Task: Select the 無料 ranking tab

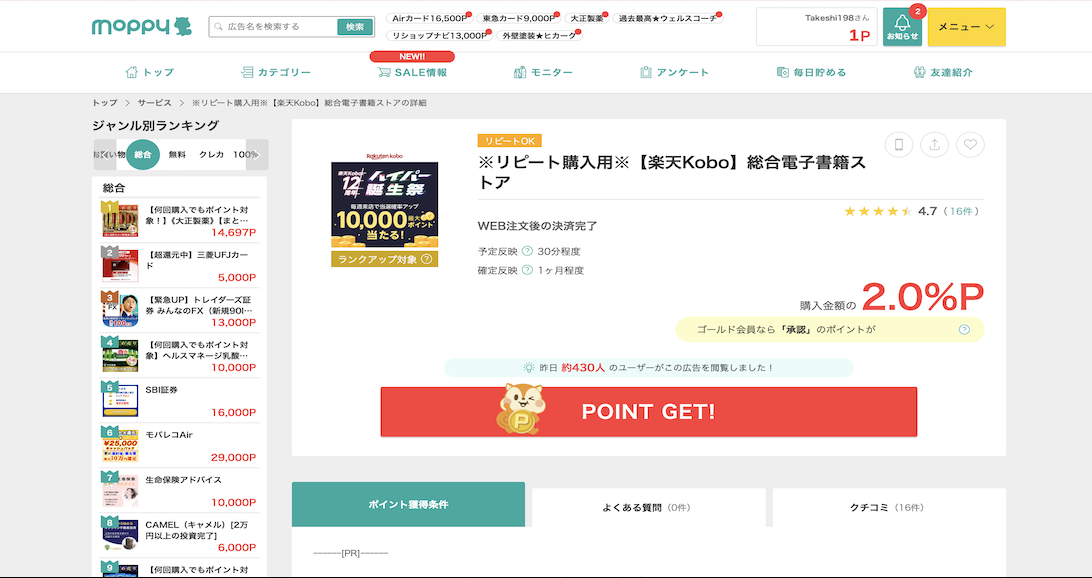Action: tap(177, 155)
